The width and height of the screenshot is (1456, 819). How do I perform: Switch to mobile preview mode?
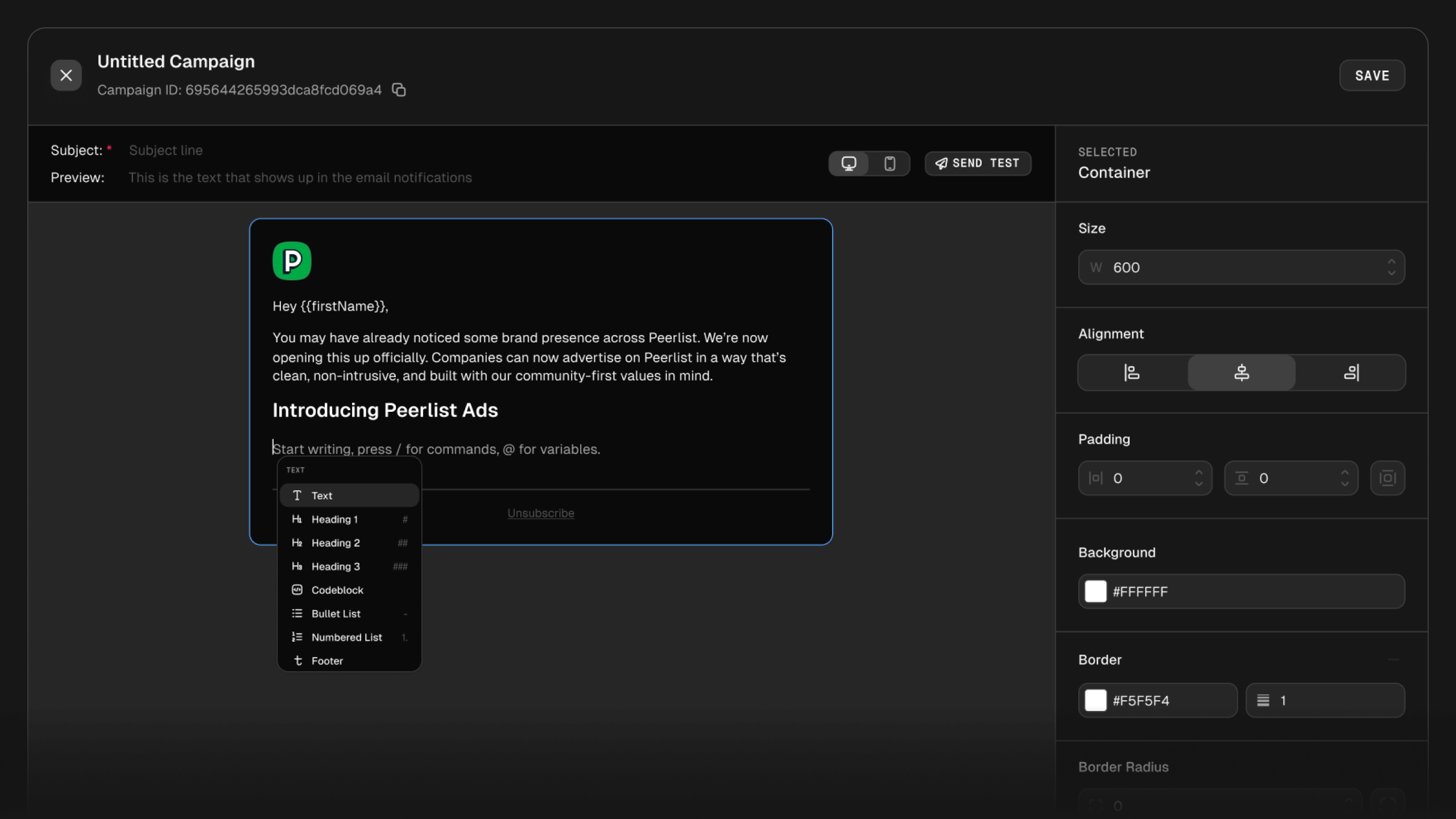click(x=890, y=164)
